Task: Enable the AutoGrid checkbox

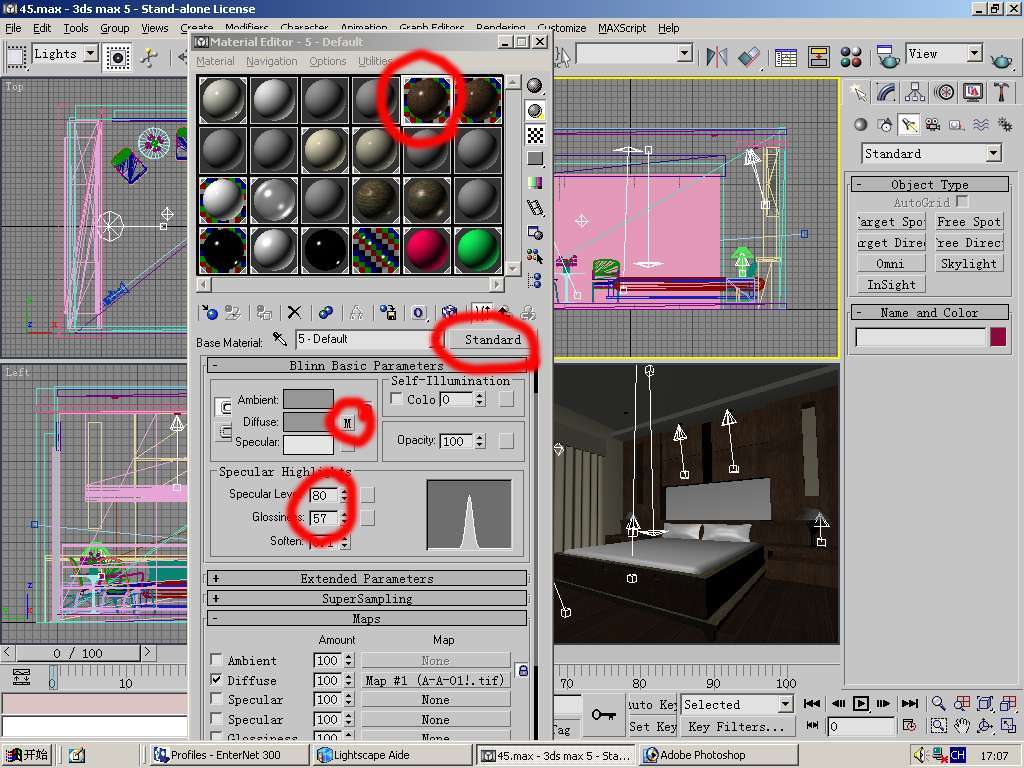Action: coord(961,201)
